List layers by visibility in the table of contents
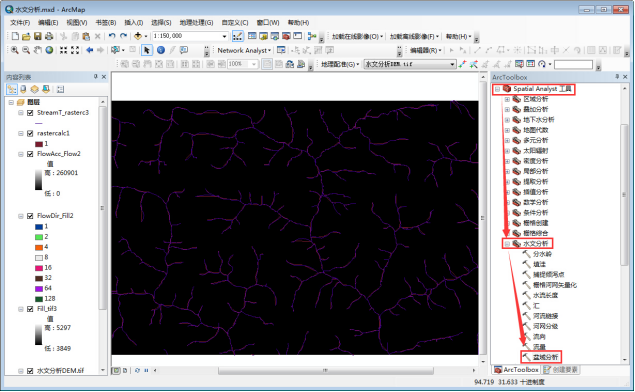The image size is (635, 392). tap(34, 89)
